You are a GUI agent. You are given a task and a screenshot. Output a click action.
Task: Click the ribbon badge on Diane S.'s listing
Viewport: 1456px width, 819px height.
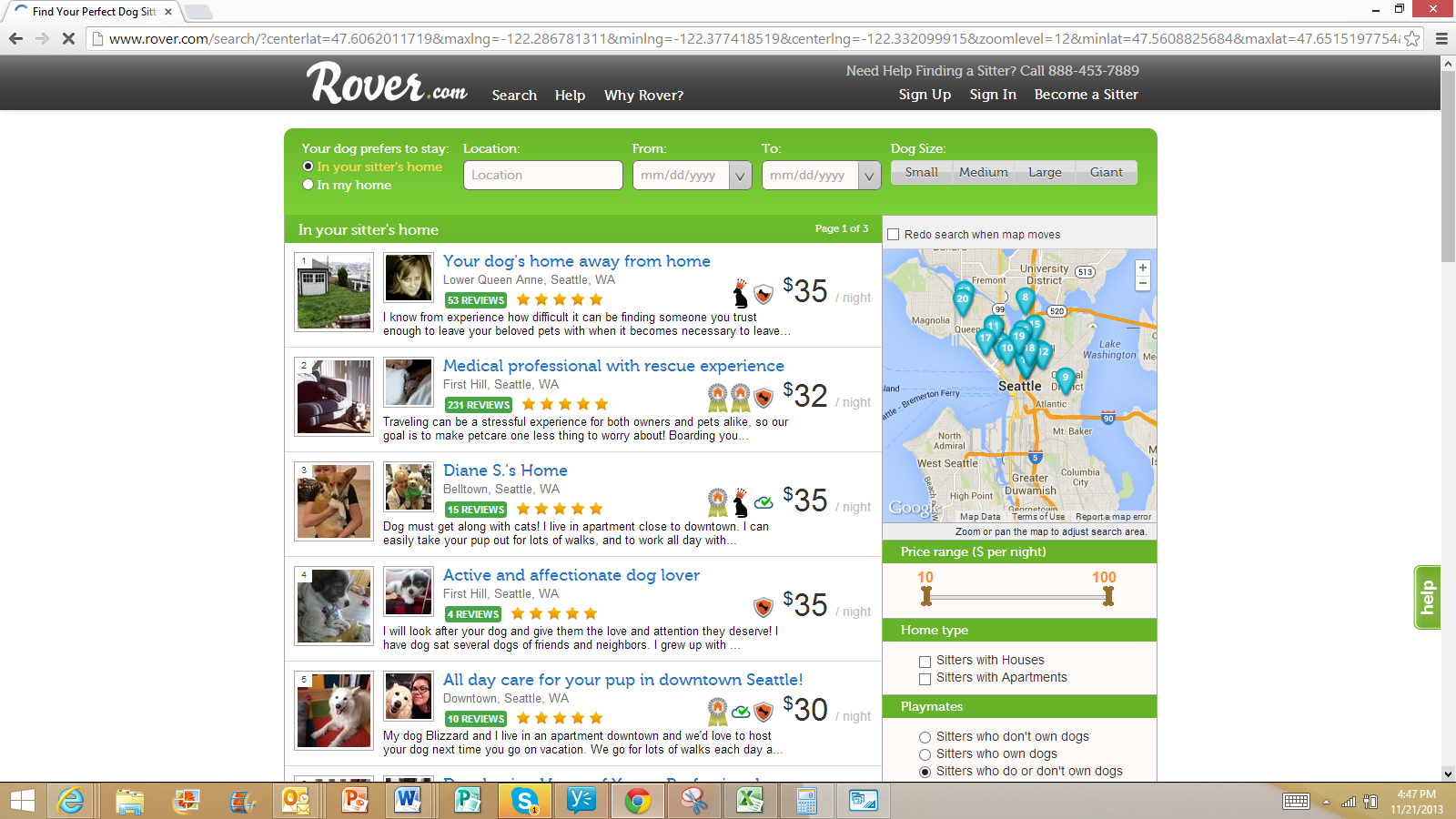[x=718, y=502]
